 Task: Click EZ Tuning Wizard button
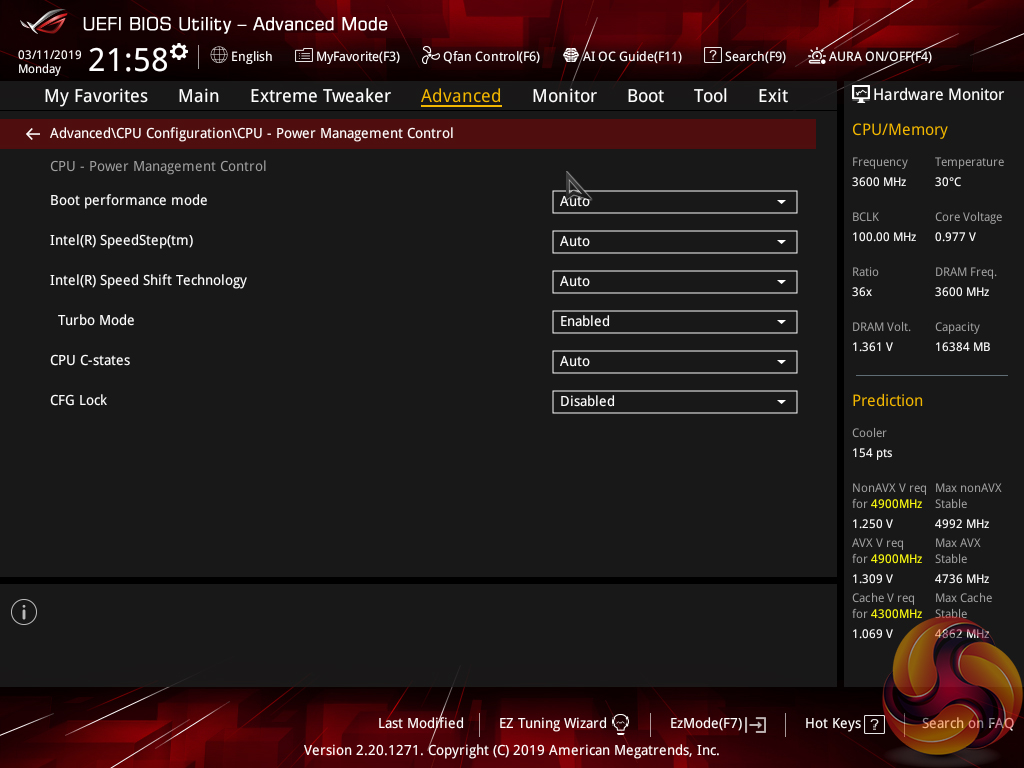point(564,723)
